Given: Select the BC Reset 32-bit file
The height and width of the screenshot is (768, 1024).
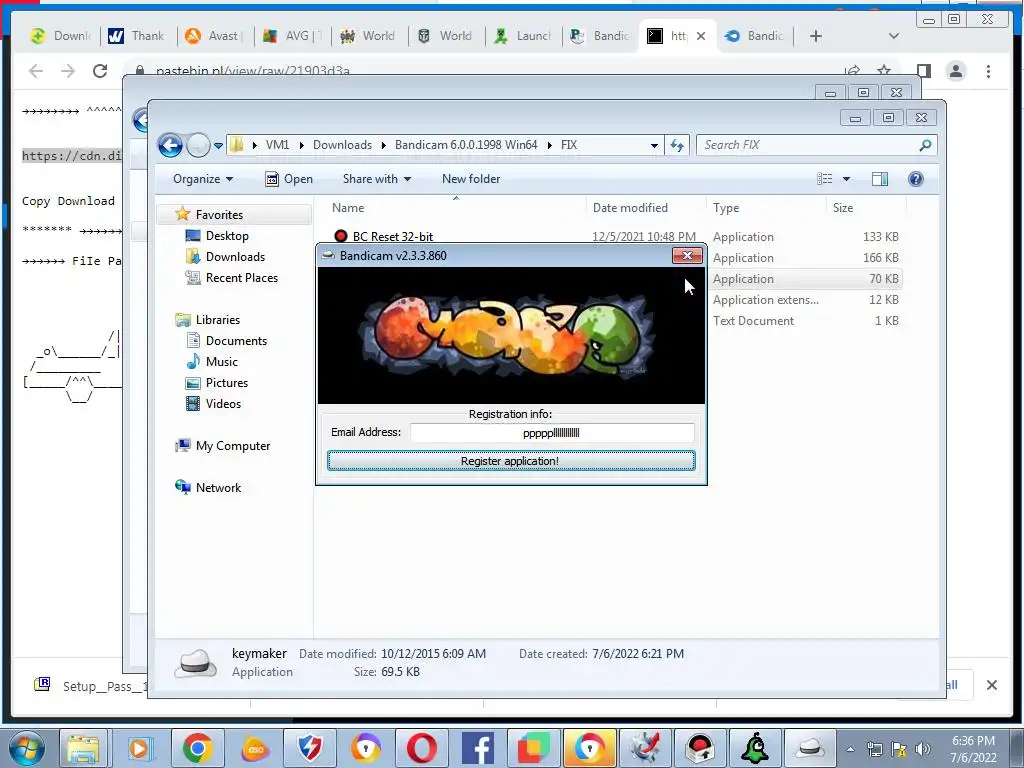Looking at the screenshot, I should [392, 236].
